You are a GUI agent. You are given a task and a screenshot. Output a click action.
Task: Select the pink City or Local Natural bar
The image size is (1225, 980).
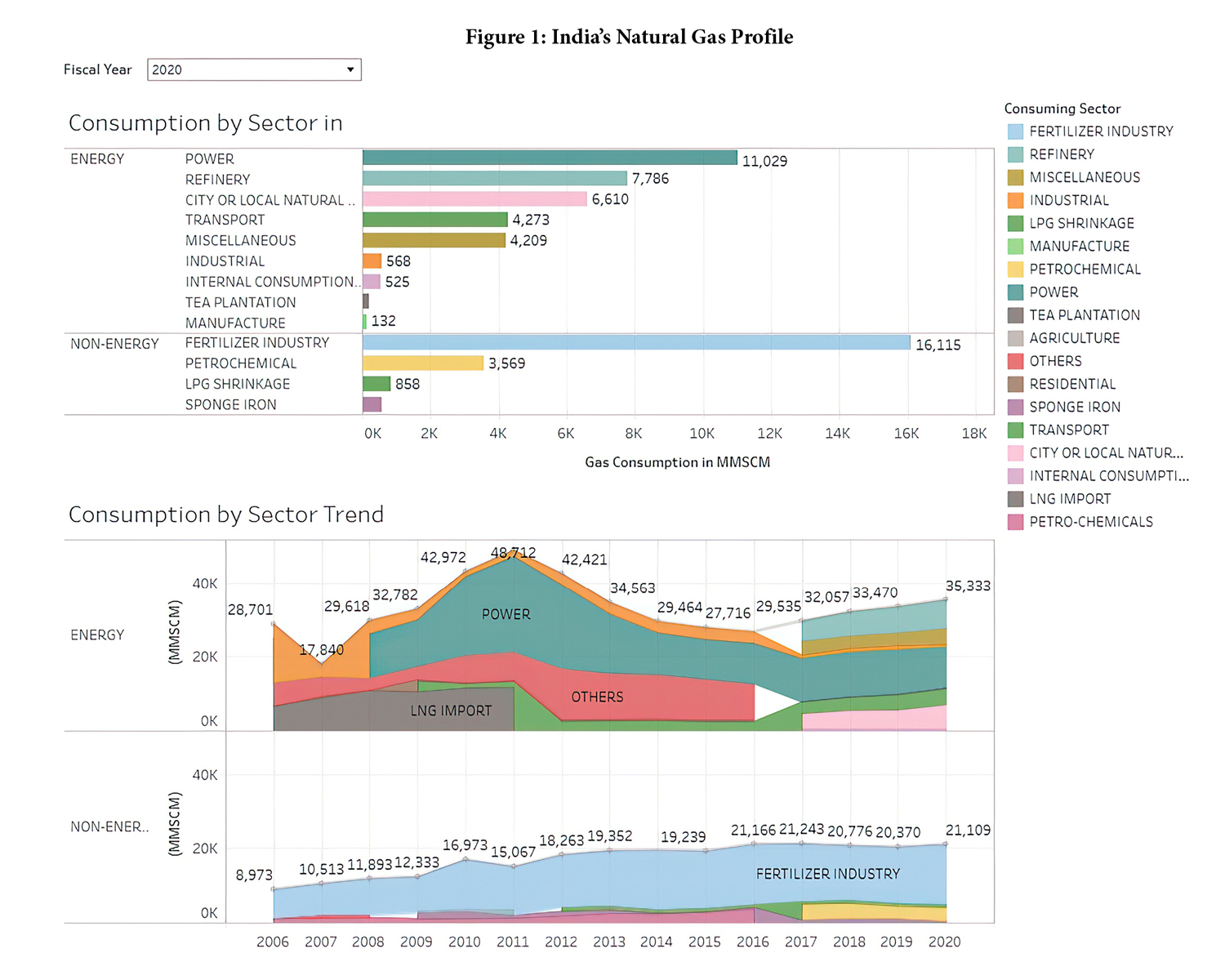click(x=474, y=199)
